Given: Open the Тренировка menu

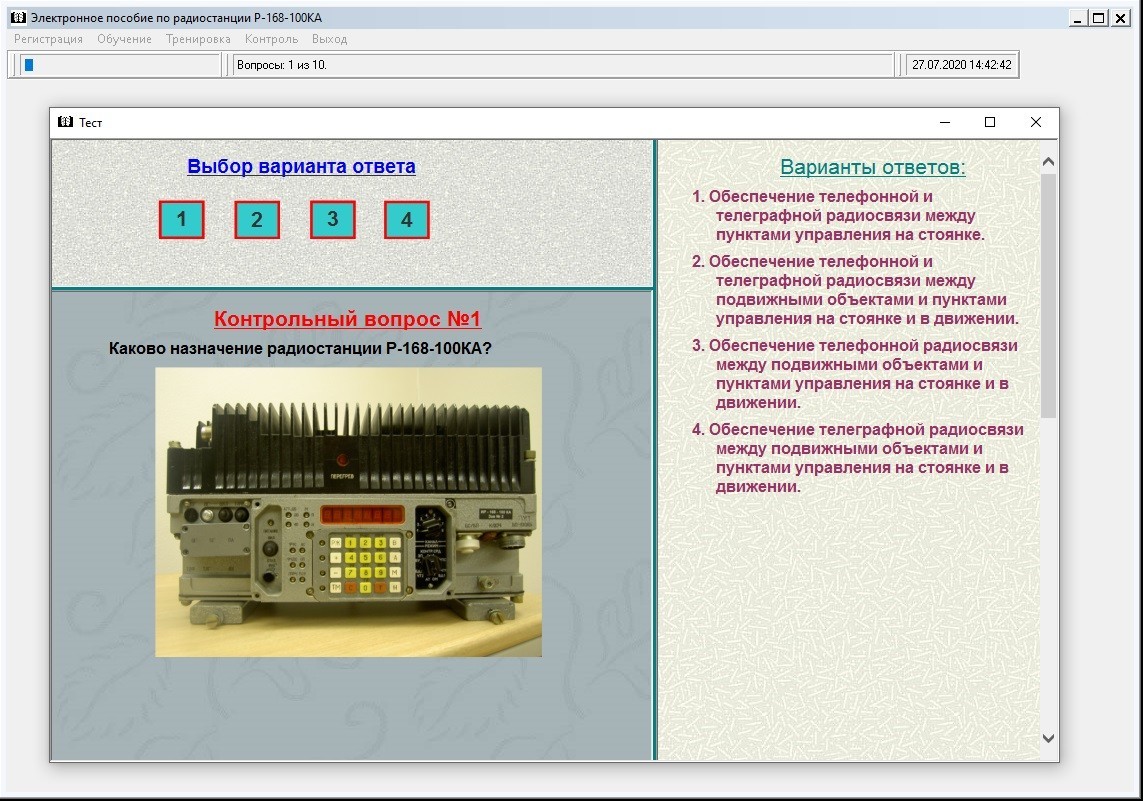Looking at the screenshot, I should tap(198, 39).
